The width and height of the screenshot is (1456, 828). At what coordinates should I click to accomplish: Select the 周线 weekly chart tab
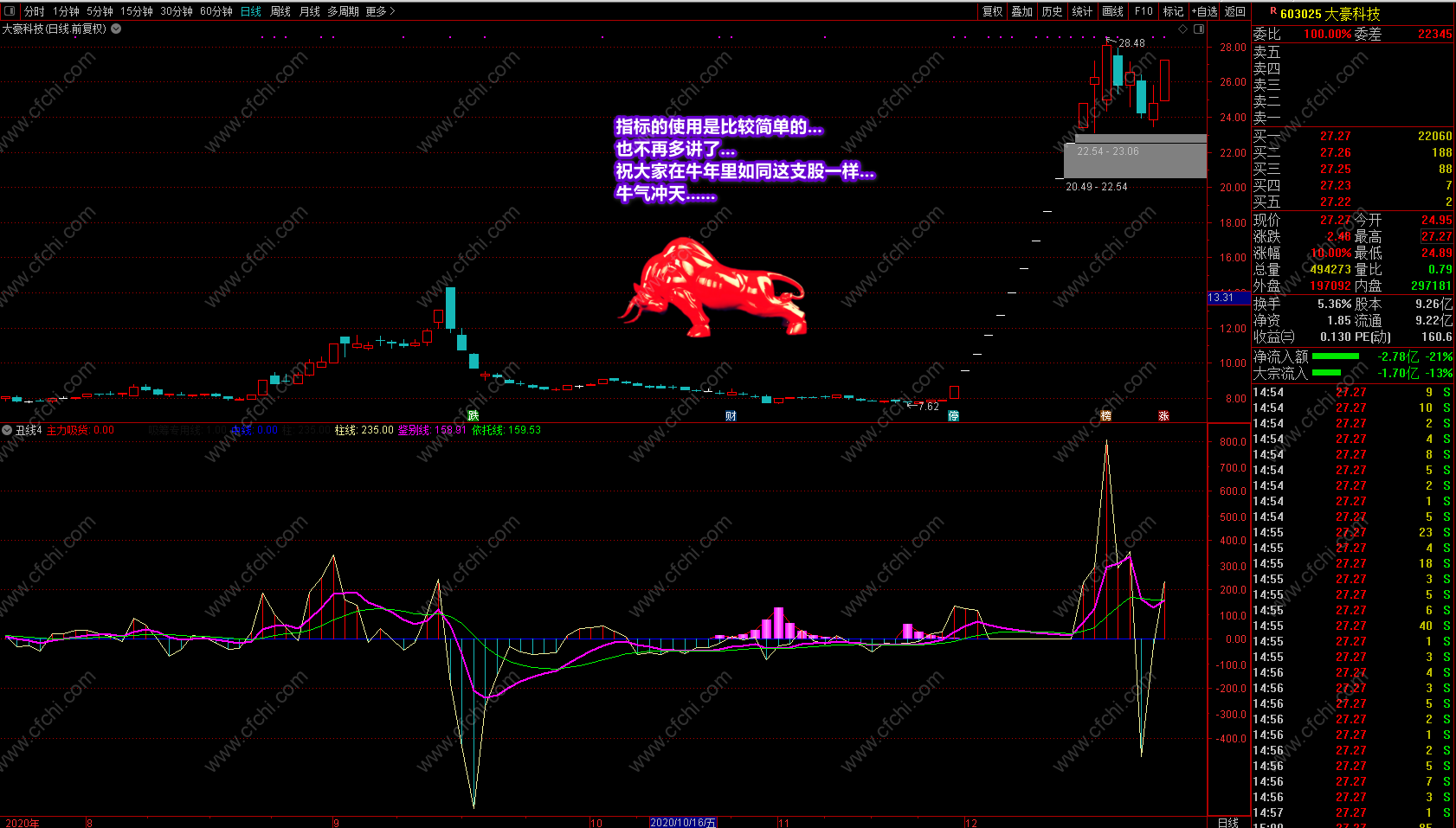280,11
